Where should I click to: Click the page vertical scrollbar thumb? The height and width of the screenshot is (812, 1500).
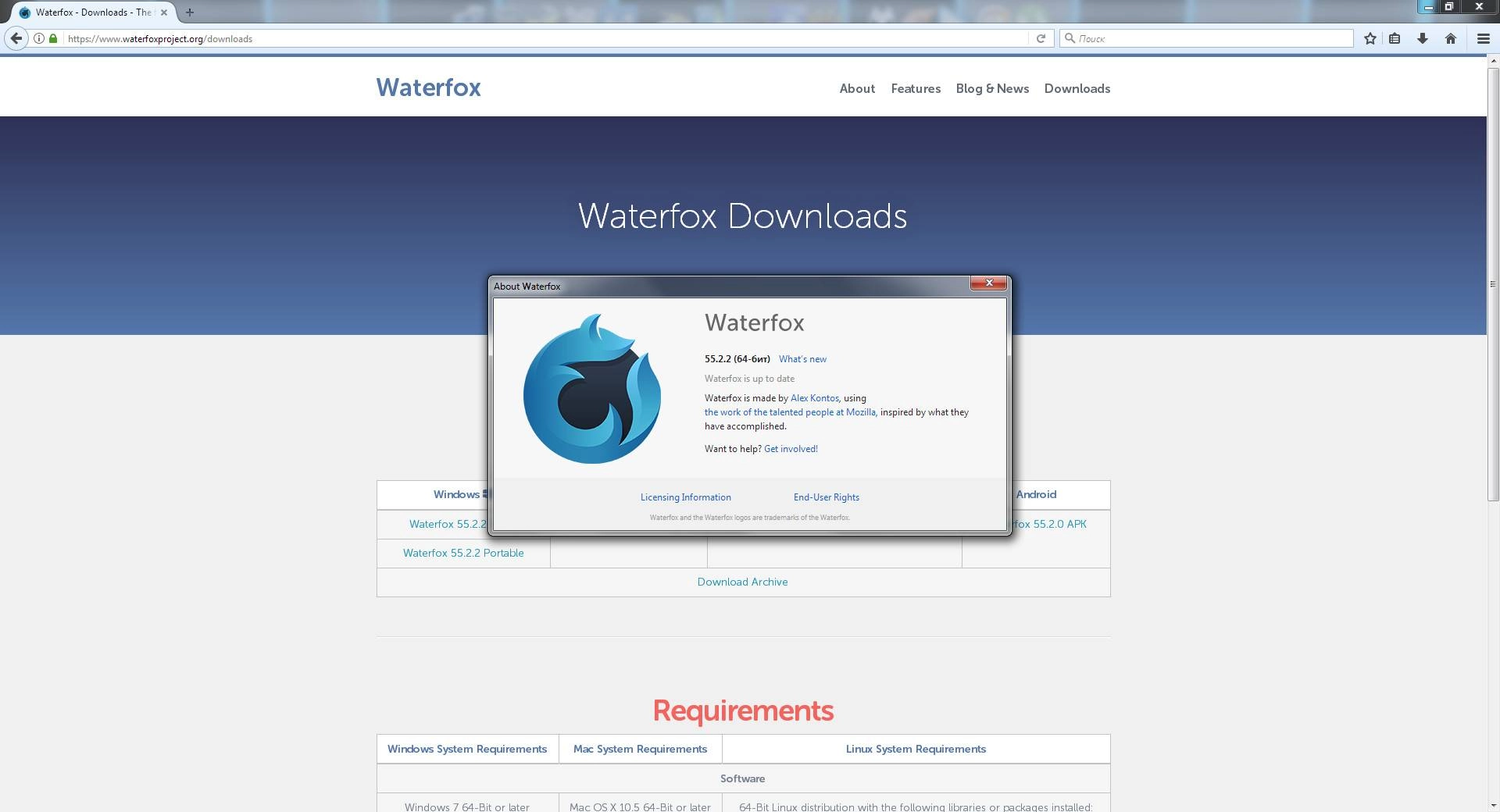coord(1493,284)
